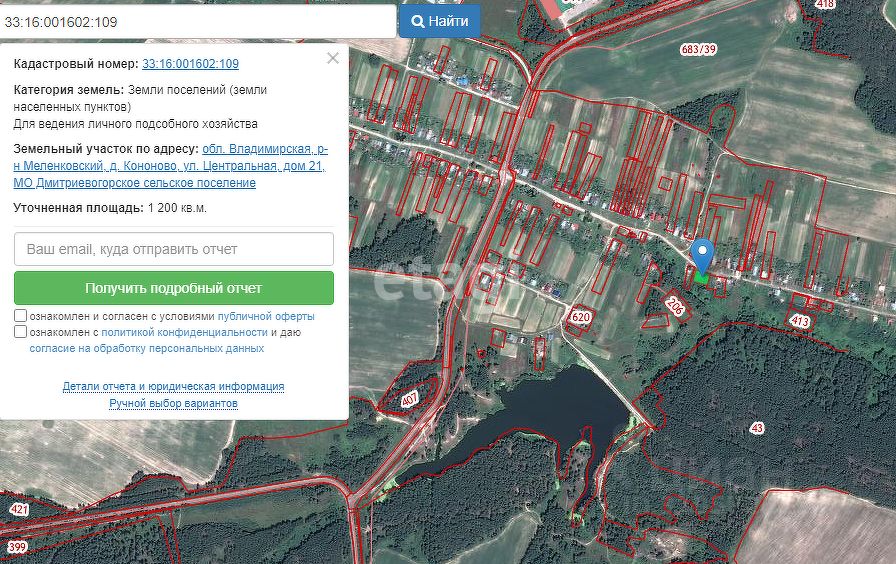
Task: Click map label 399
Action: [x=17, y=547]
